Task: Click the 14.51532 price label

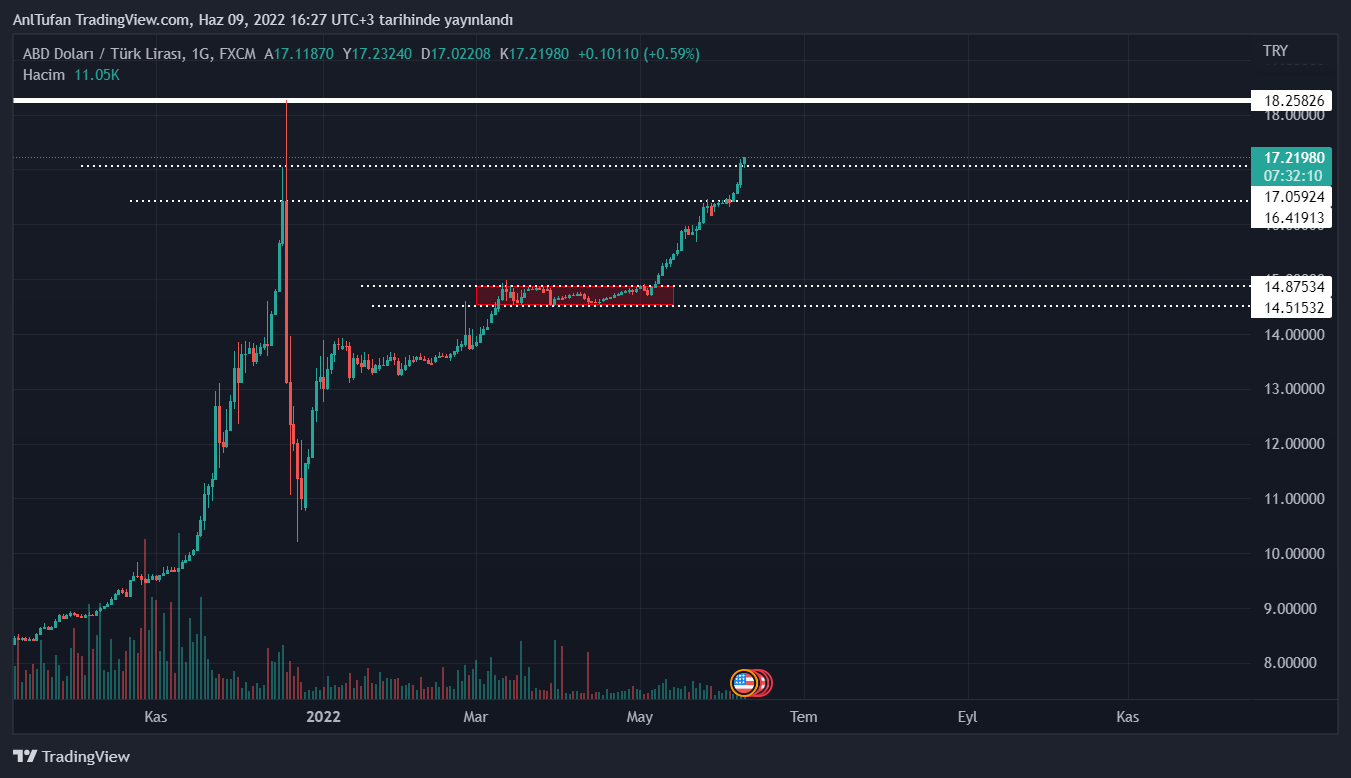Action: 1294,308
